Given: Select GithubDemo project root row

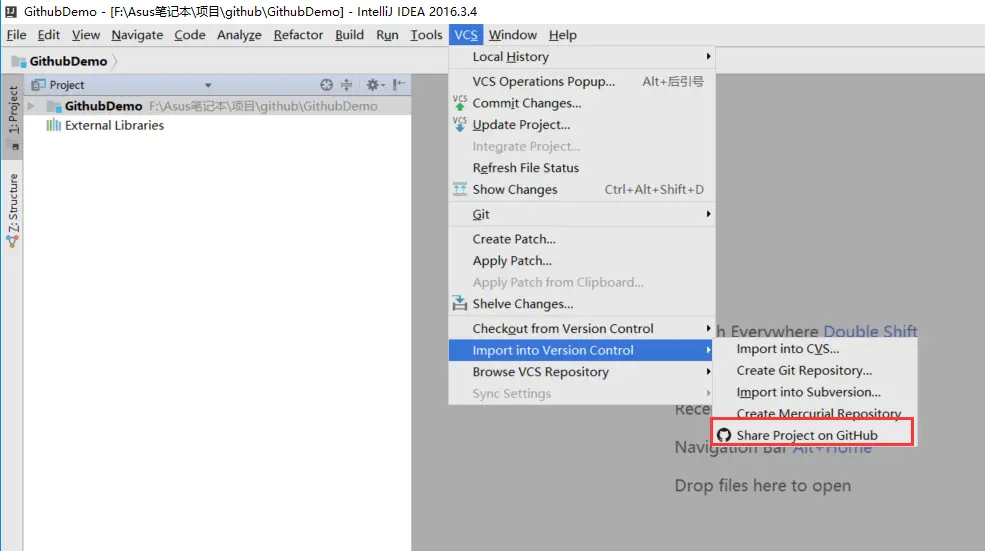Looking at the screenshot, I should [x=217, y=106].
